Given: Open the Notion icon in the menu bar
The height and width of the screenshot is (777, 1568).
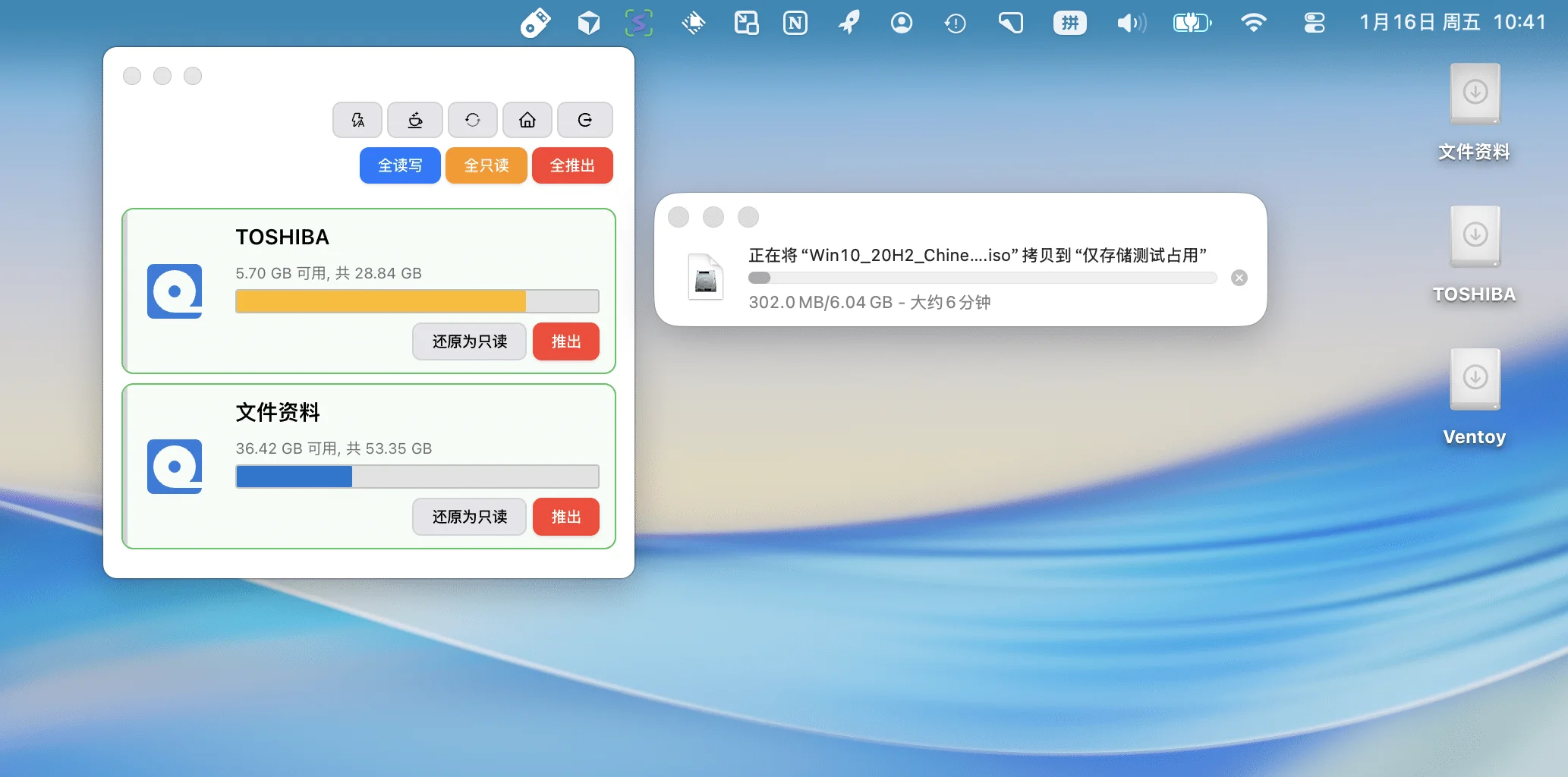Looking at the screenshot, I should pos(795,22).
